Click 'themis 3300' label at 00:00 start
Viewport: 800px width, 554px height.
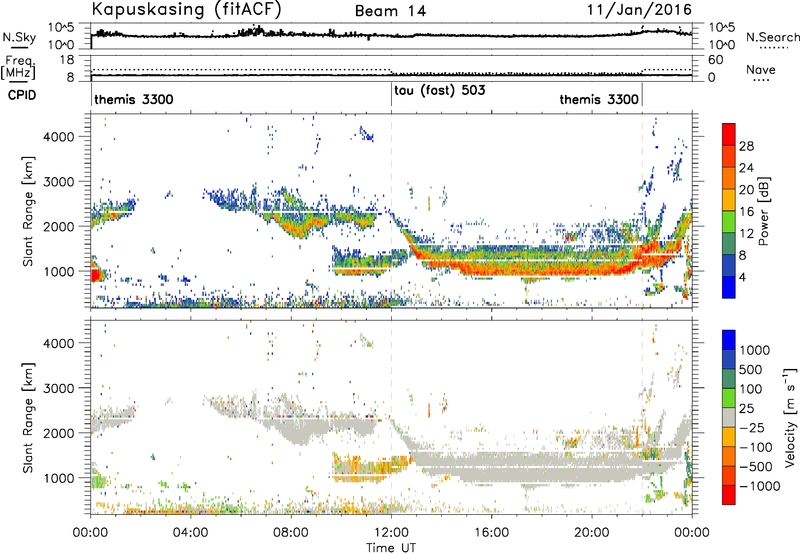point(134,99)
